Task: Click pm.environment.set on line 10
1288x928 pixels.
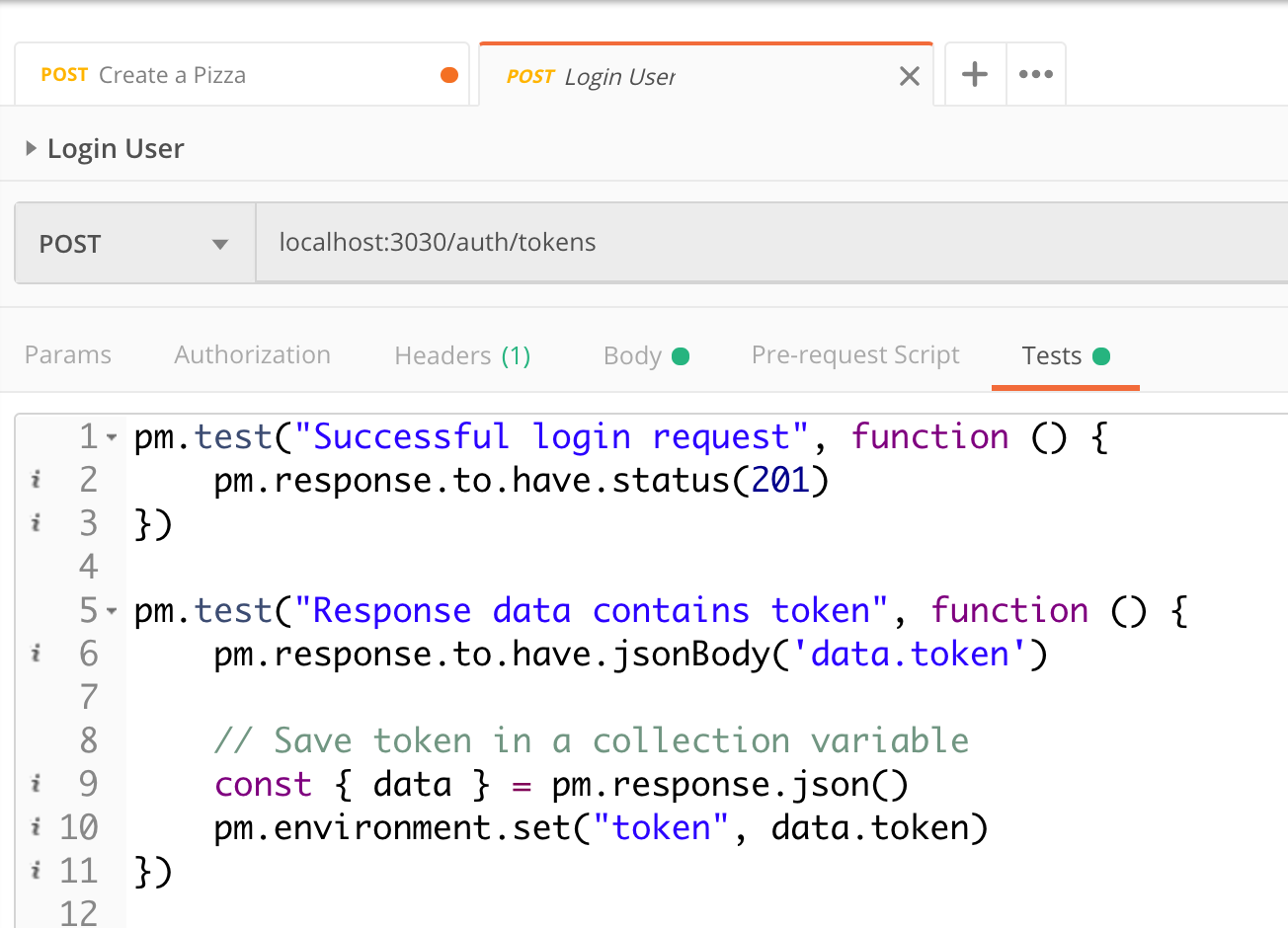Action: point(392,827)
